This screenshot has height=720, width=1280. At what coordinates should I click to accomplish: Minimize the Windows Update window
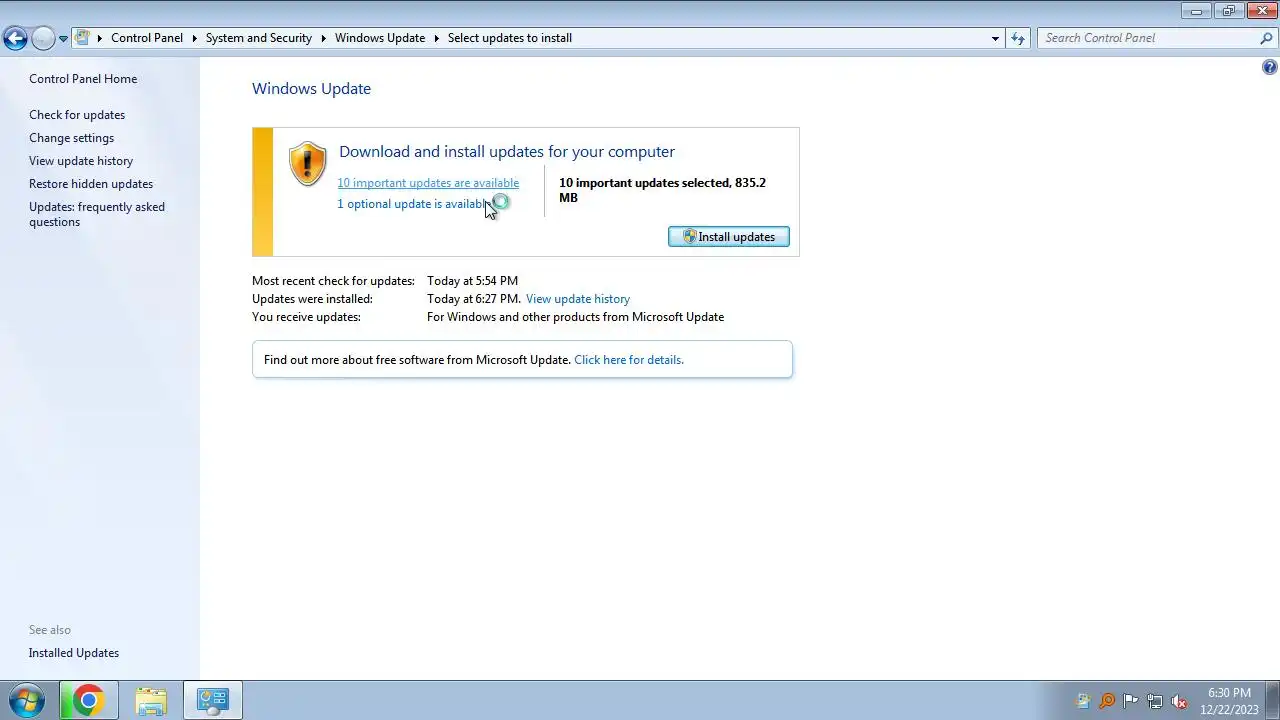pos(1196,10)
